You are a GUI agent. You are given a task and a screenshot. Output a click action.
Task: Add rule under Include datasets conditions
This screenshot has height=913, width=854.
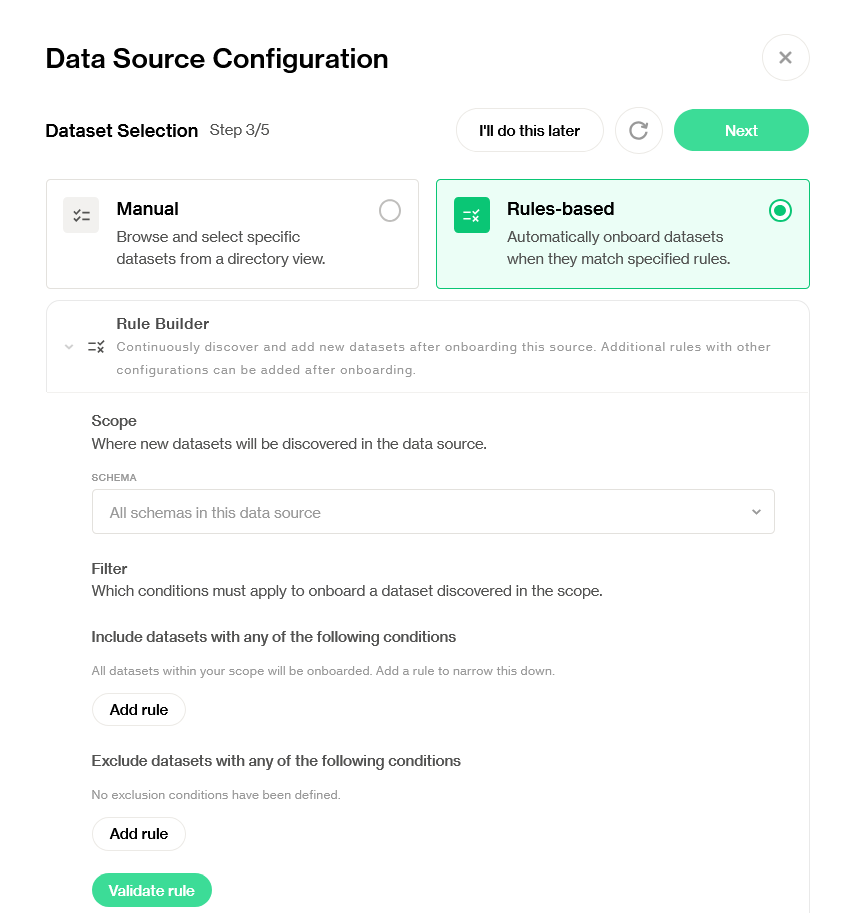(139, 710)
